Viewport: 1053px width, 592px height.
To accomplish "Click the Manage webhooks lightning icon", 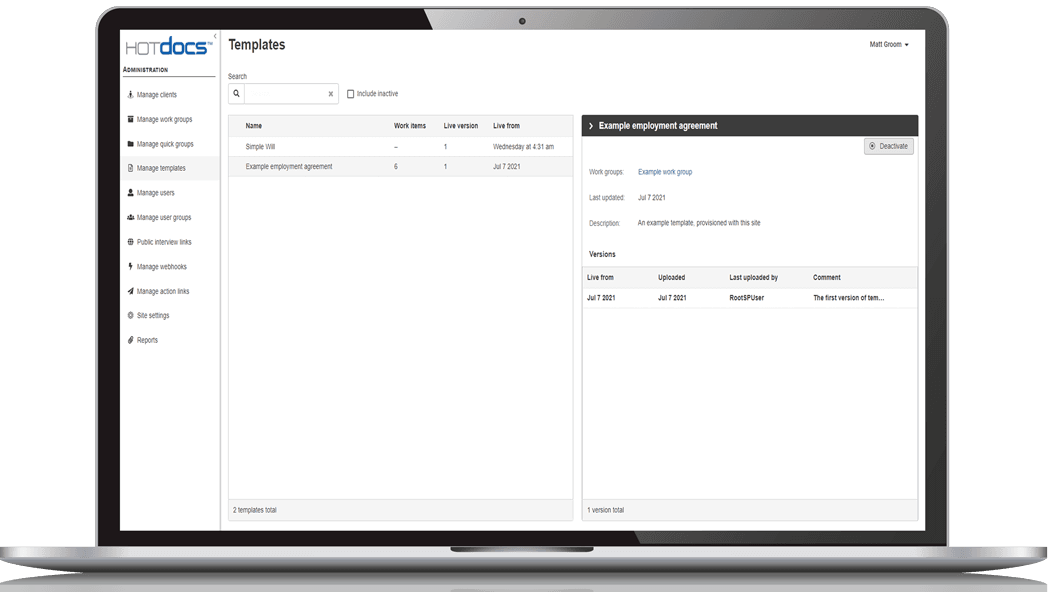I will (130, 267).
